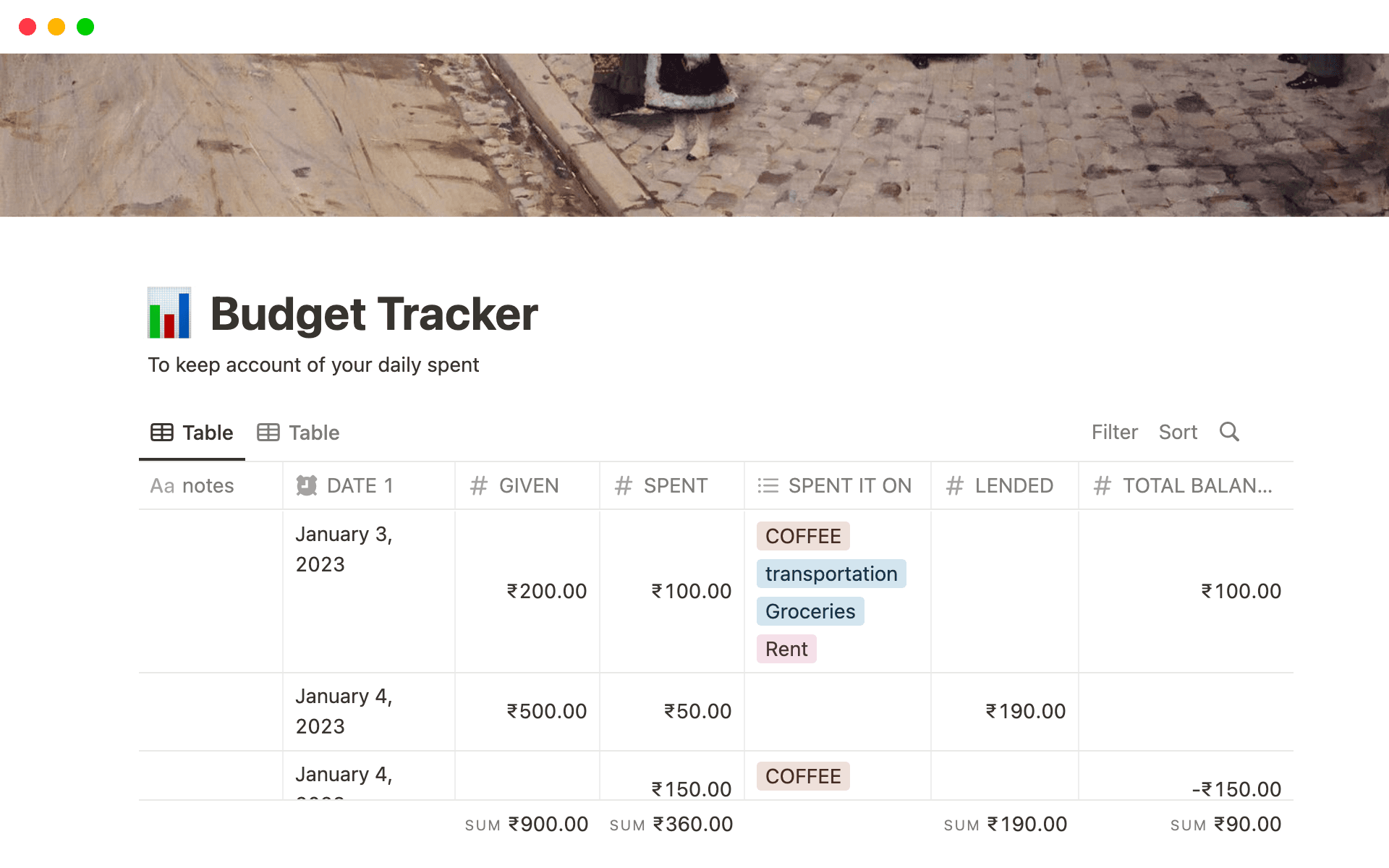This screenshot has width=1389, height=868.
Task: Click the clock icon on DATE 1 column
Action: 306,485
